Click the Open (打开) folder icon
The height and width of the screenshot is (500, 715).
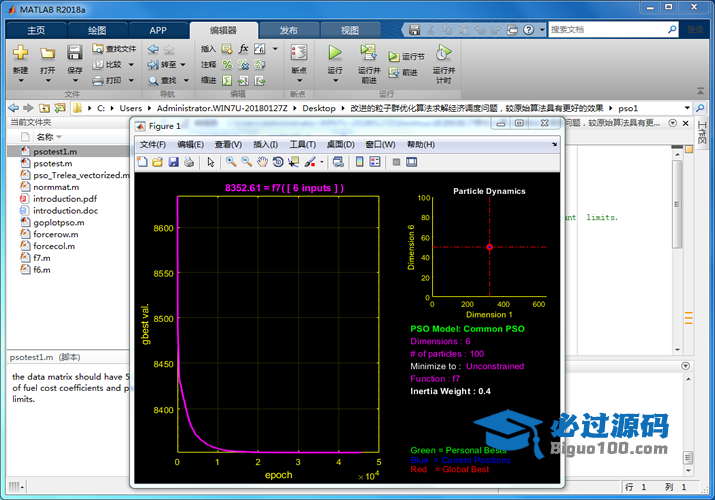[47, 53]
